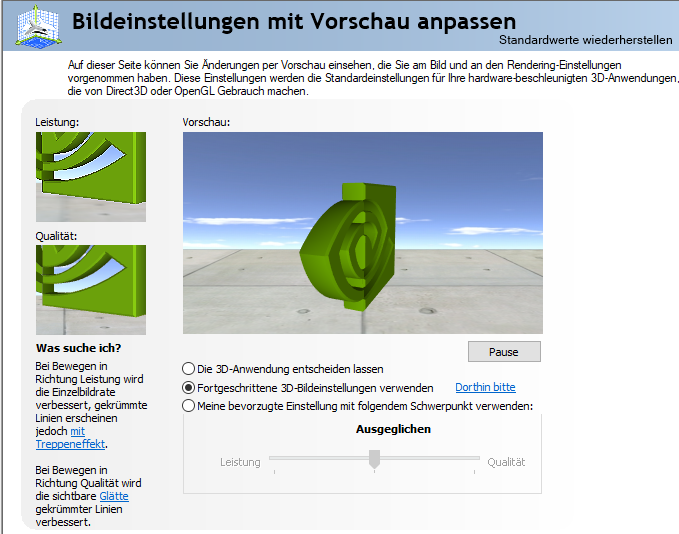The image size is (679, 534).
Task: Click the 'Ausgeglichen' slider label
Action: click(393, 429)
